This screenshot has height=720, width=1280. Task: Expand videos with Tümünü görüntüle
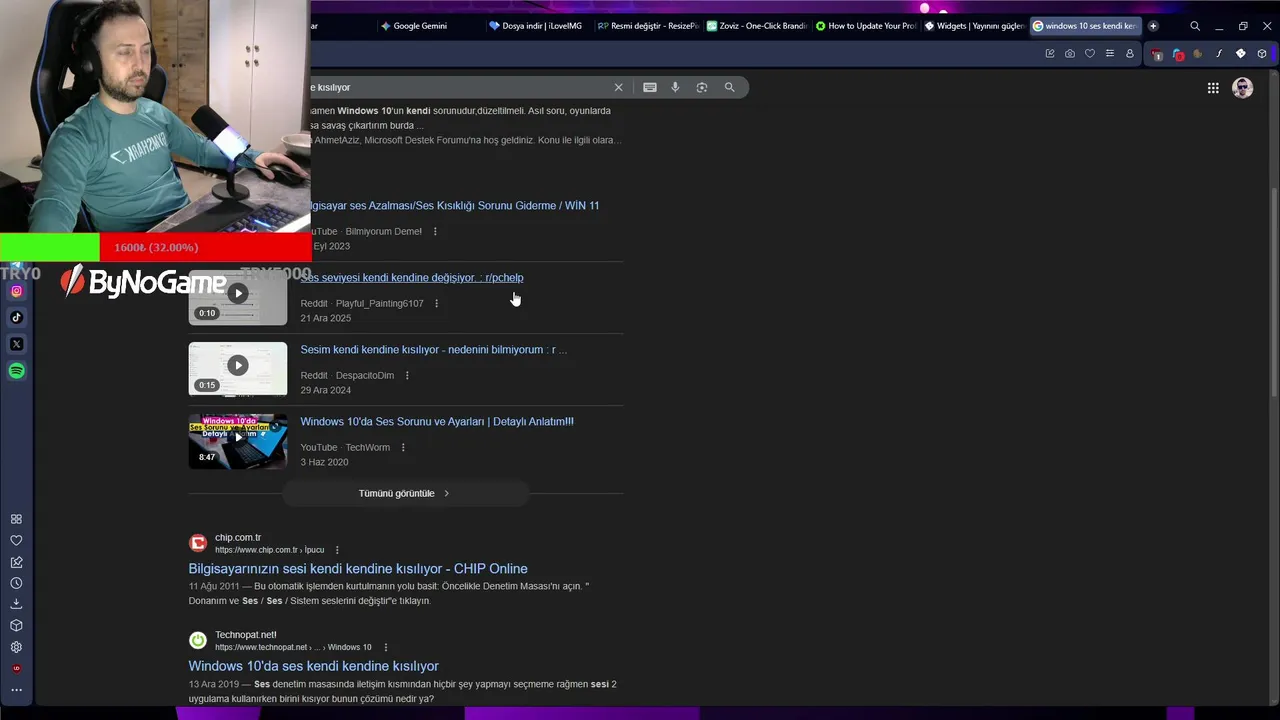[405, 493]
